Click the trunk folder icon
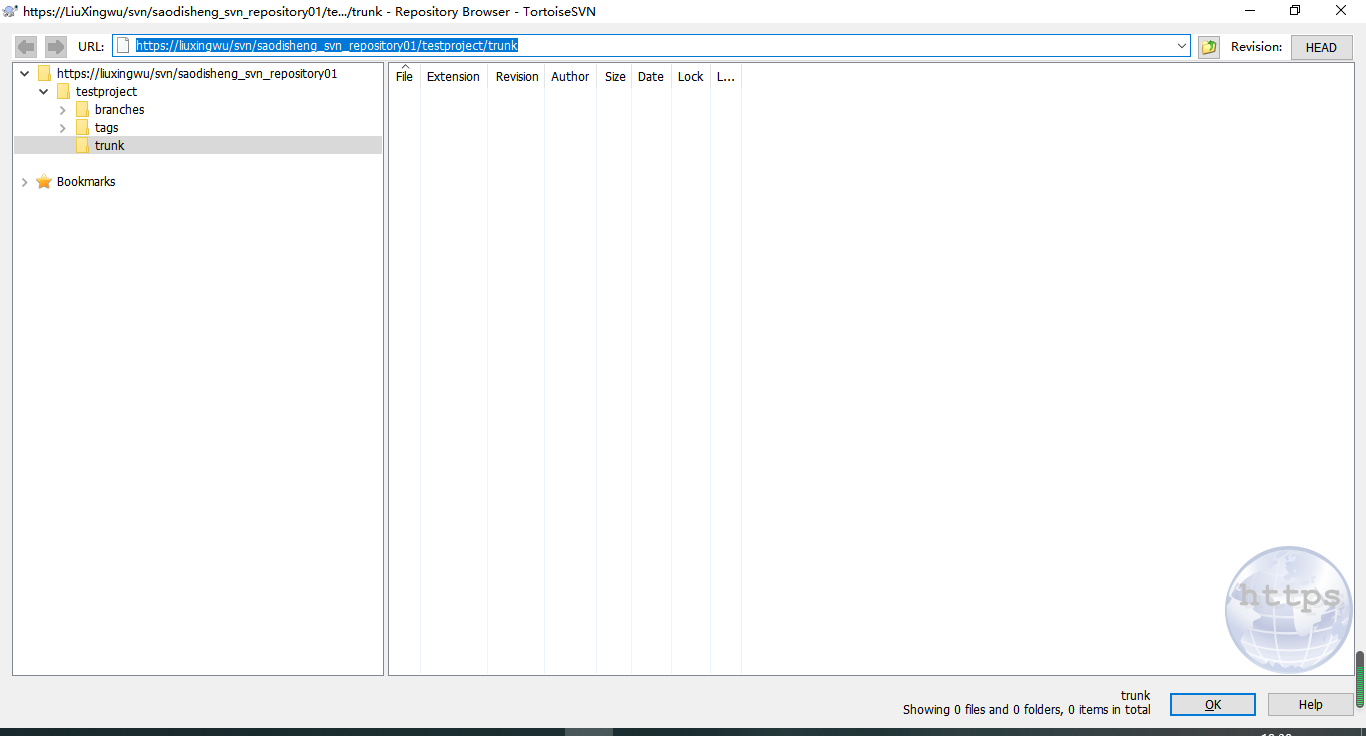 tap(82, 146)
